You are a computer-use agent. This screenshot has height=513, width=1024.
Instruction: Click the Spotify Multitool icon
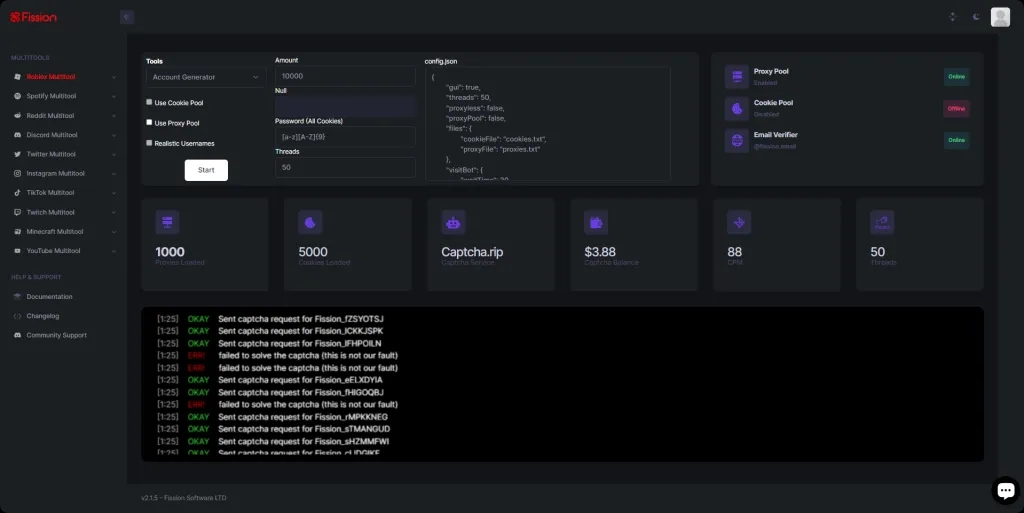pyautogui.click(x=18, y=96)
